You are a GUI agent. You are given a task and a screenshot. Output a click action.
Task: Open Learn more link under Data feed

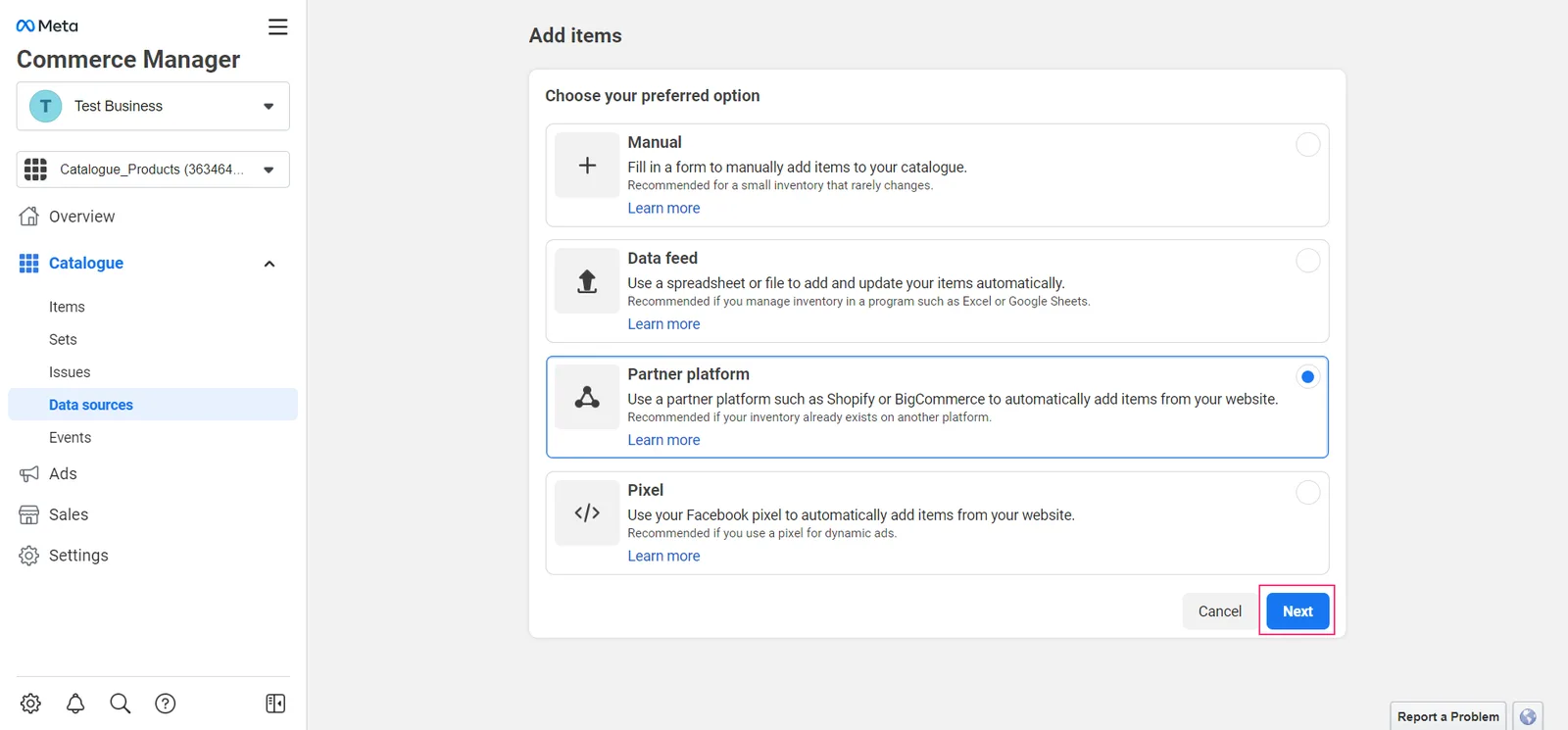pyautogui.click(x=663, y=324)
